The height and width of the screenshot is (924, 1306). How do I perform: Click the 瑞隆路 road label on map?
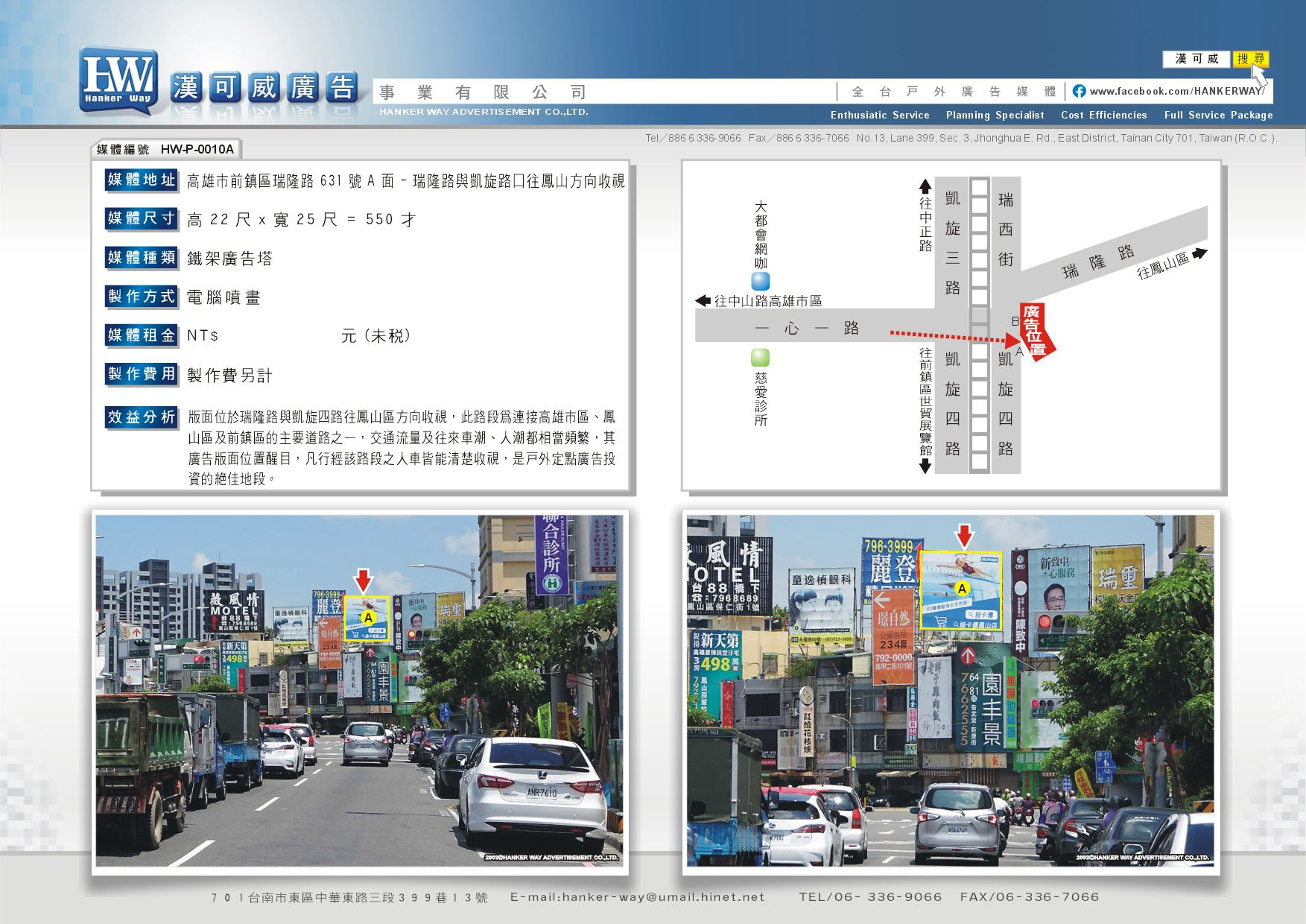pos(1098,262)
